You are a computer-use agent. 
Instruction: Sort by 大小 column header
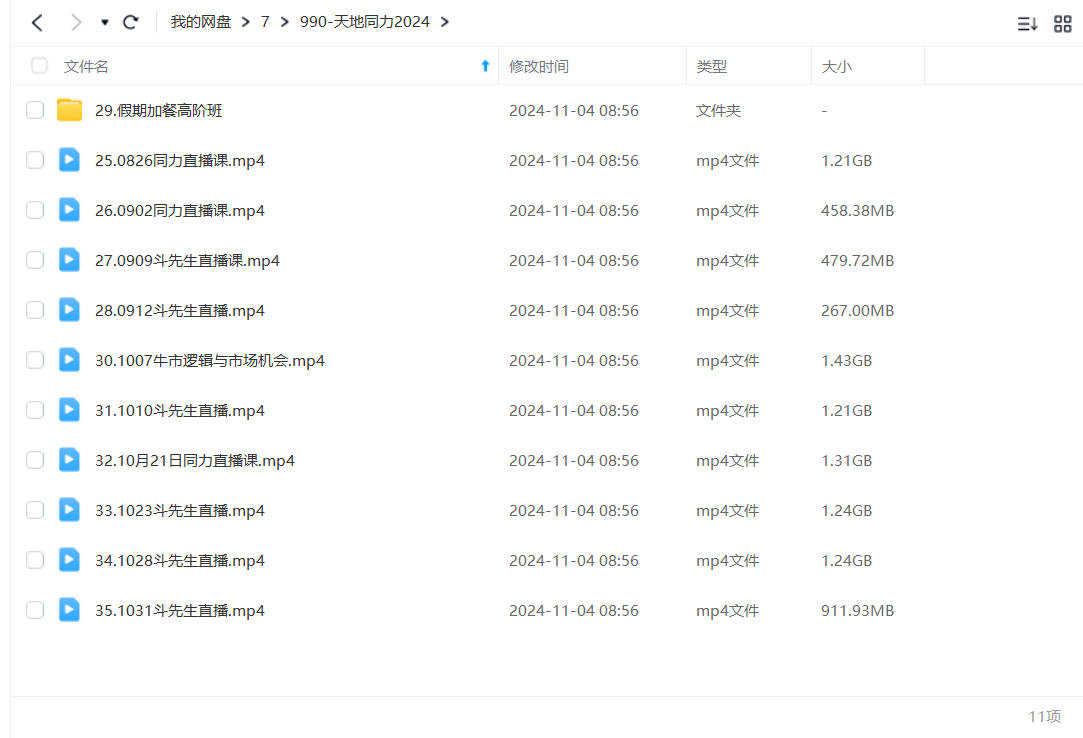click(836, 66)
